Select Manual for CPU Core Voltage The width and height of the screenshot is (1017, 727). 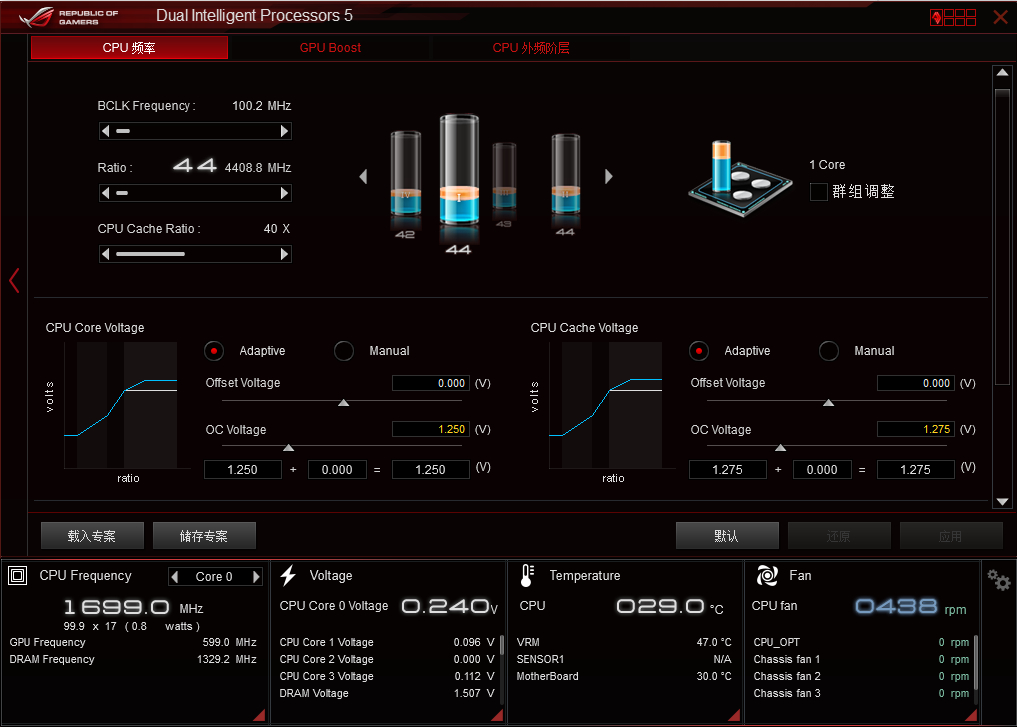coord(344,351)
